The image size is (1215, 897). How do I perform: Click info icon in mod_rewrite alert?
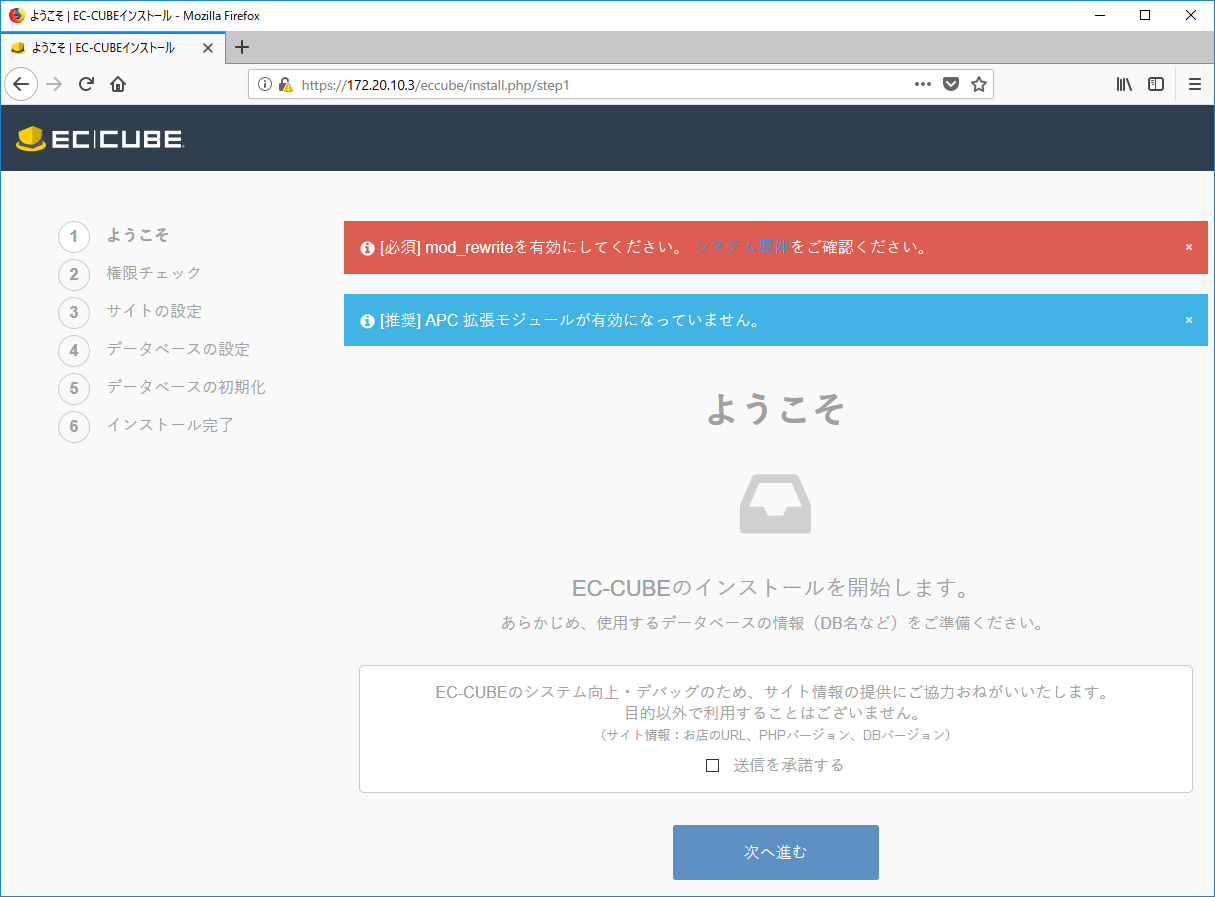(x=367, y=247)
